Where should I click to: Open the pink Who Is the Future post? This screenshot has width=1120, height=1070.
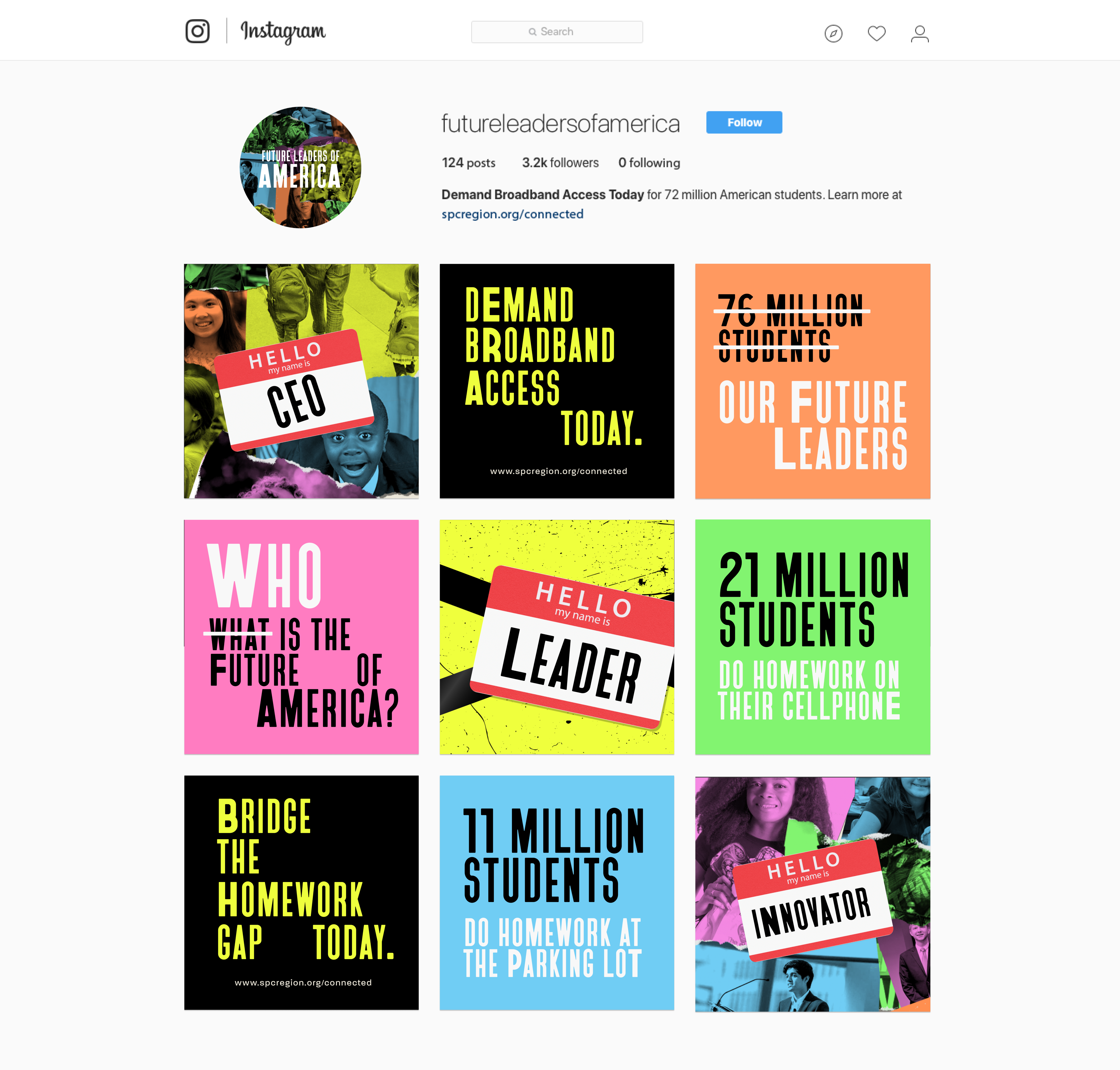tap(301, 636)
